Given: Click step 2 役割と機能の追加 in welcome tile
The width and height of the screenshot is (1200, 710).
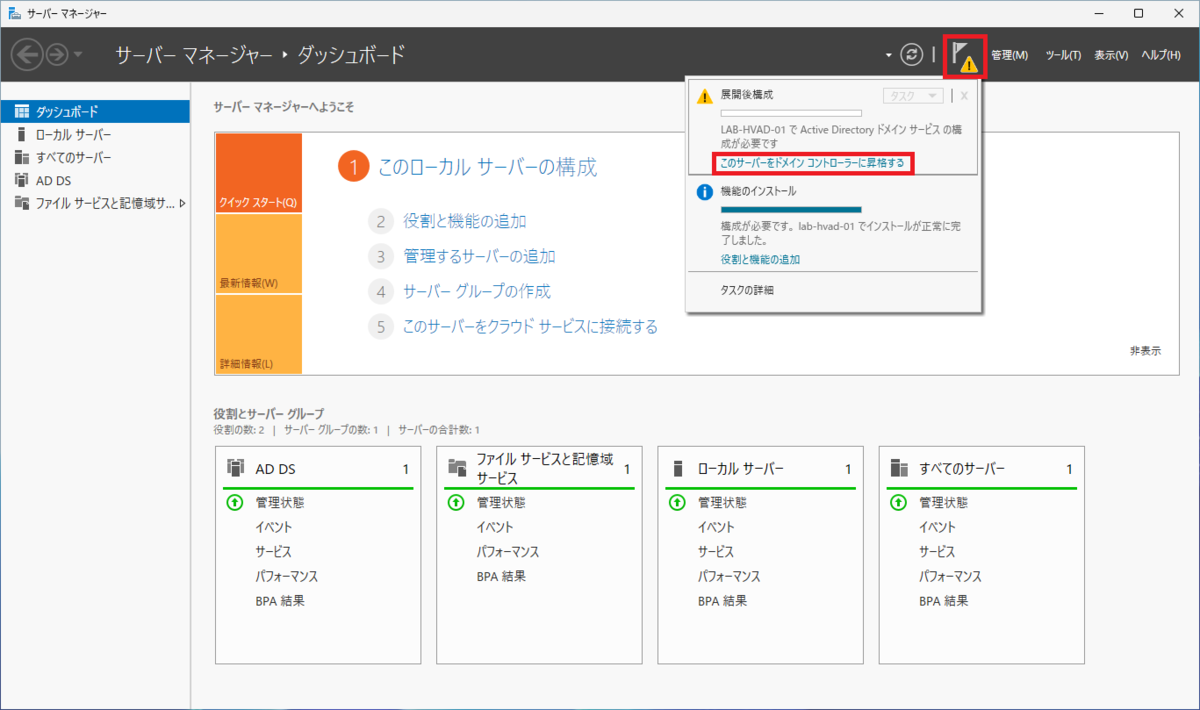Looking at the screenshot, I should [464, 221].
